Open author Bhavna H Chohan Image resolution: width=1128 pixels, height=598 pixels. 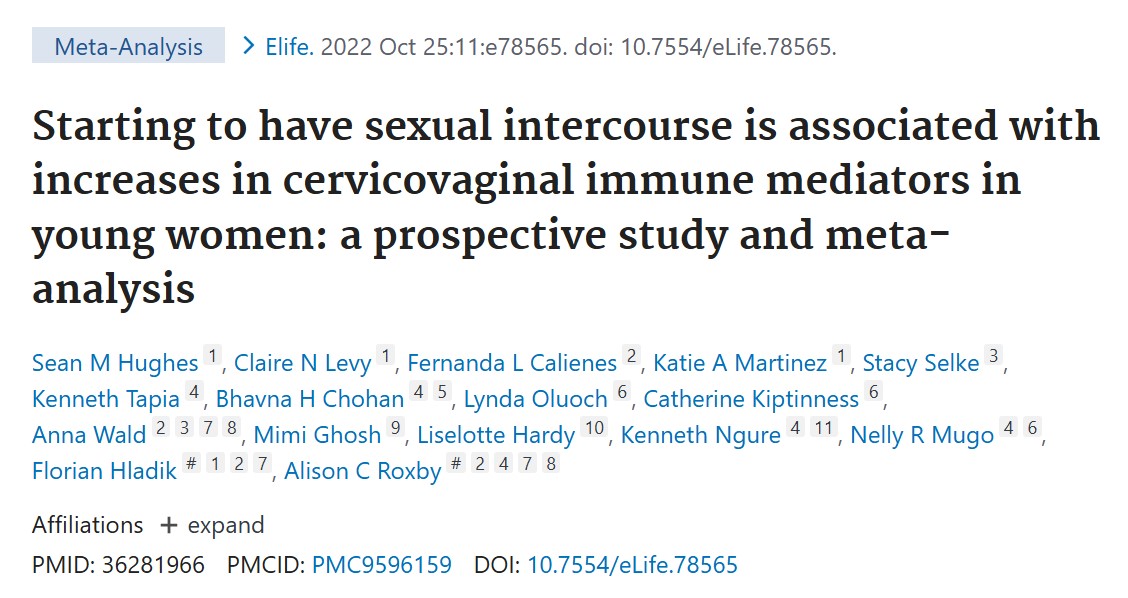click(x=310, y=399)
